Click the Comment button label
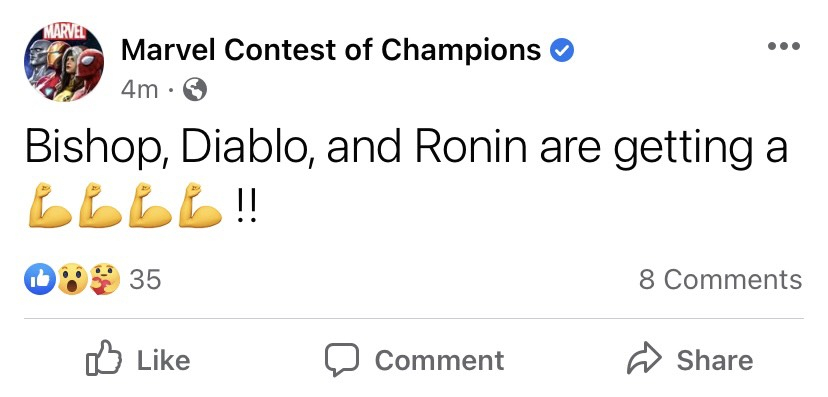This screenshot has height=397, width=828. point(439,361)
